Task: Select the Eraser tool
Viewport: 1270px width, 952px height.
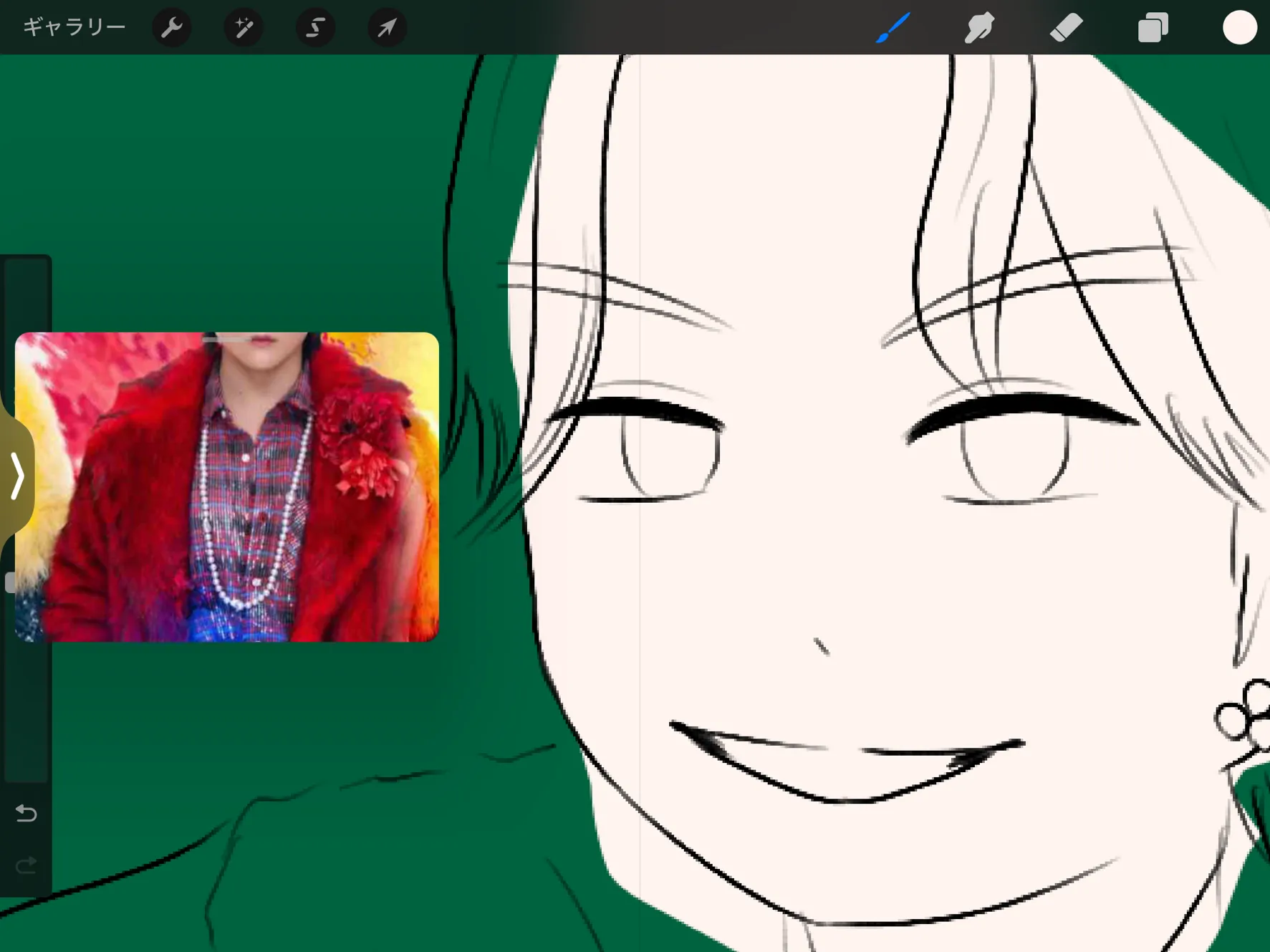Action: pos(1066,27)
